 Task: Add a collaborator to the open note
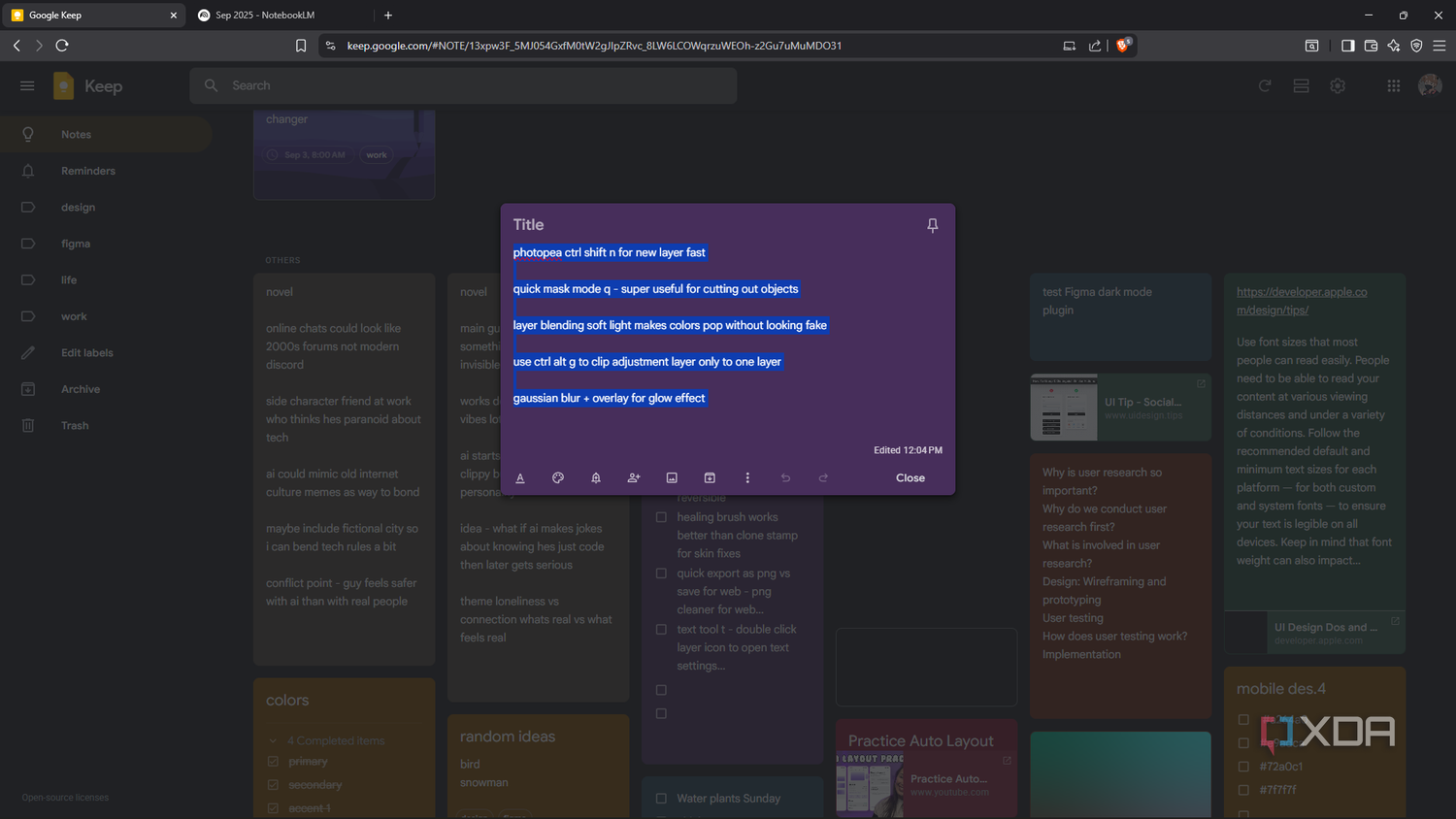634,477
